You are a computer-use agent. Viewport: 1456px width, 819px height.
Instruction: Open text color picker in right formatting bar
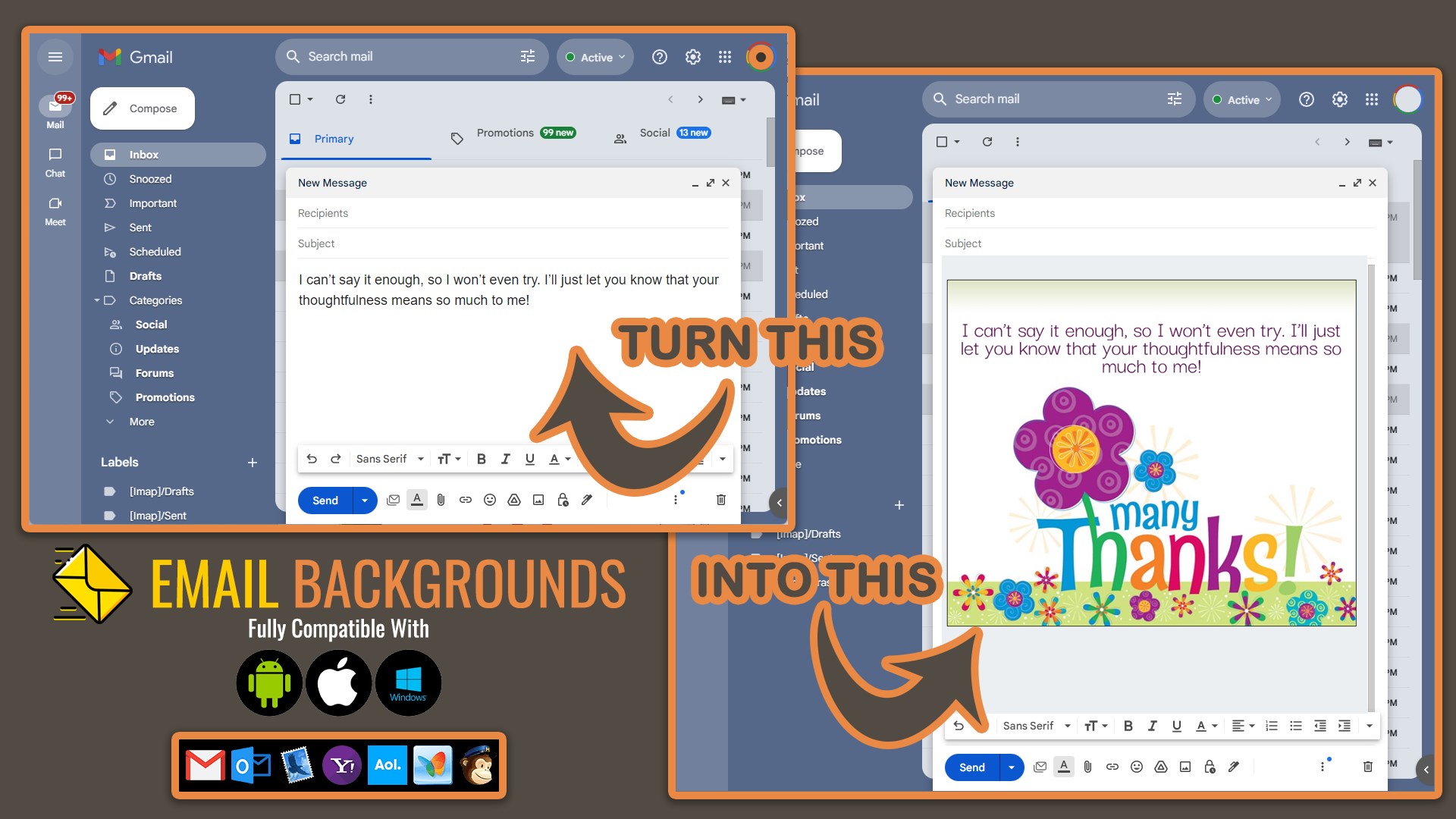pos(1206,726)
